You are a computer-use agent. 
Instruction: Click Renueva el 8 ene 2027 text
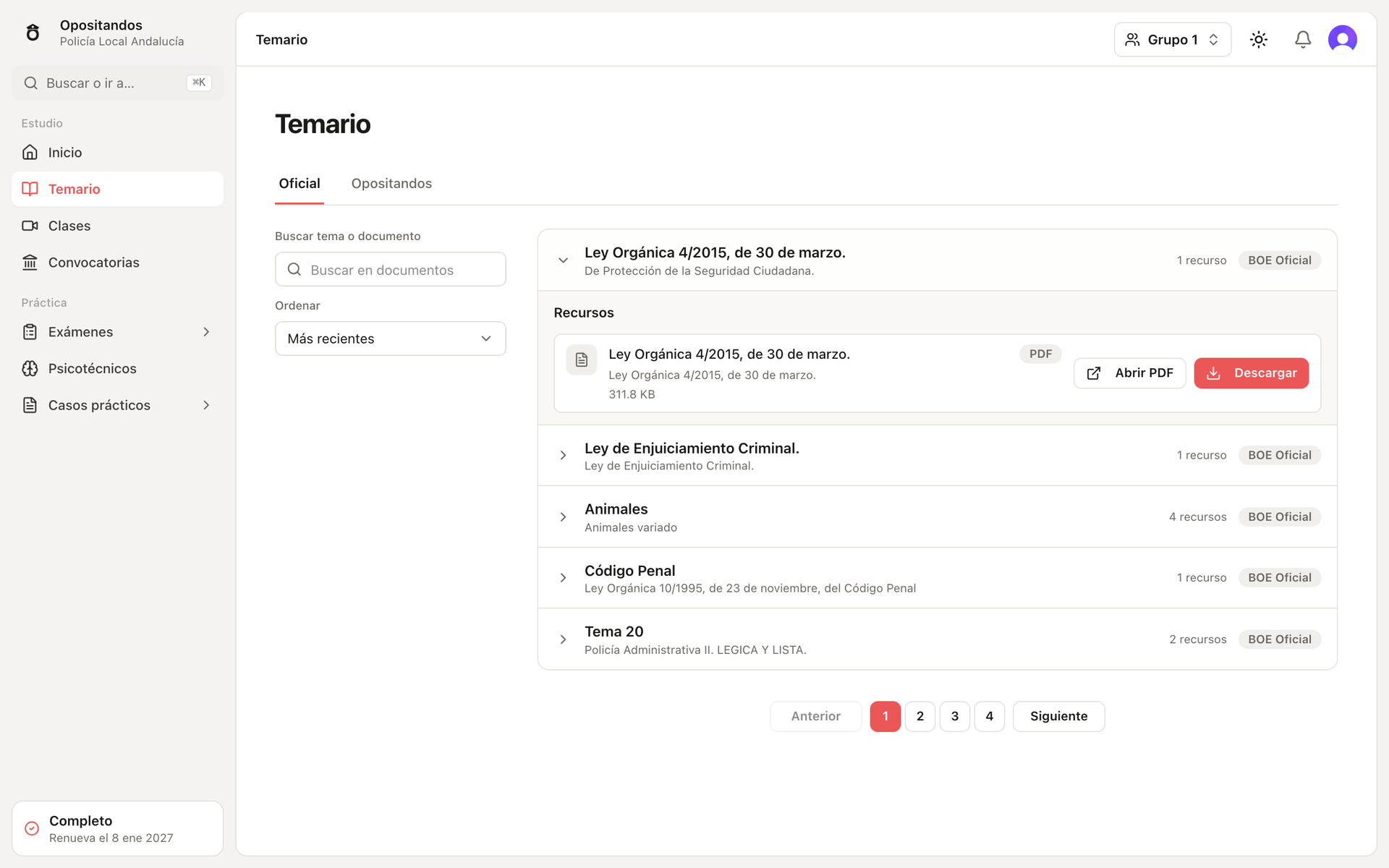111,838
